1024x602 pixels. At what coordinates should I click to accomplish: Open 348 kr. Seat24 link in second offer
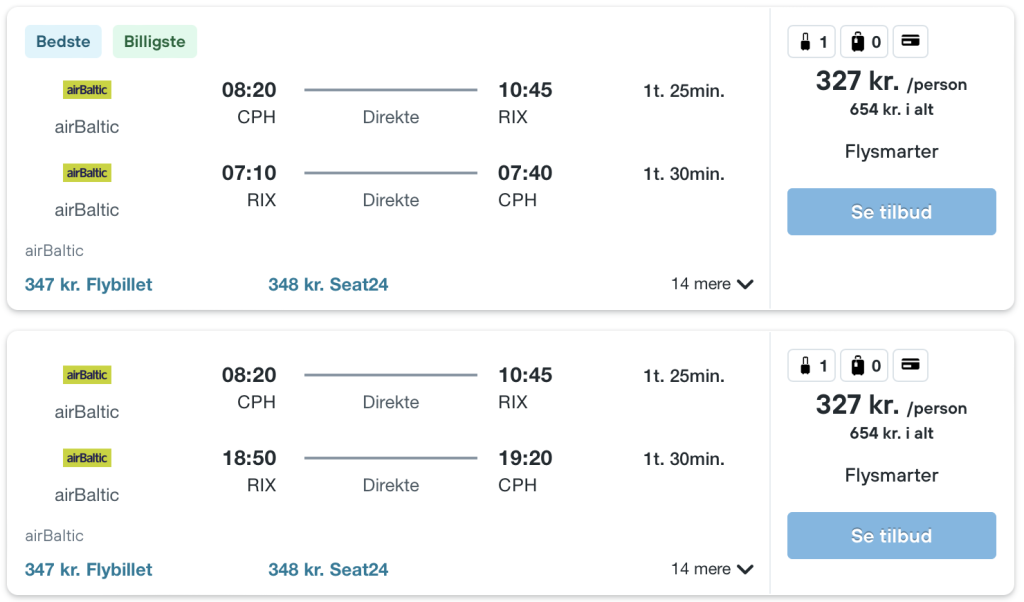click(328, 570)
